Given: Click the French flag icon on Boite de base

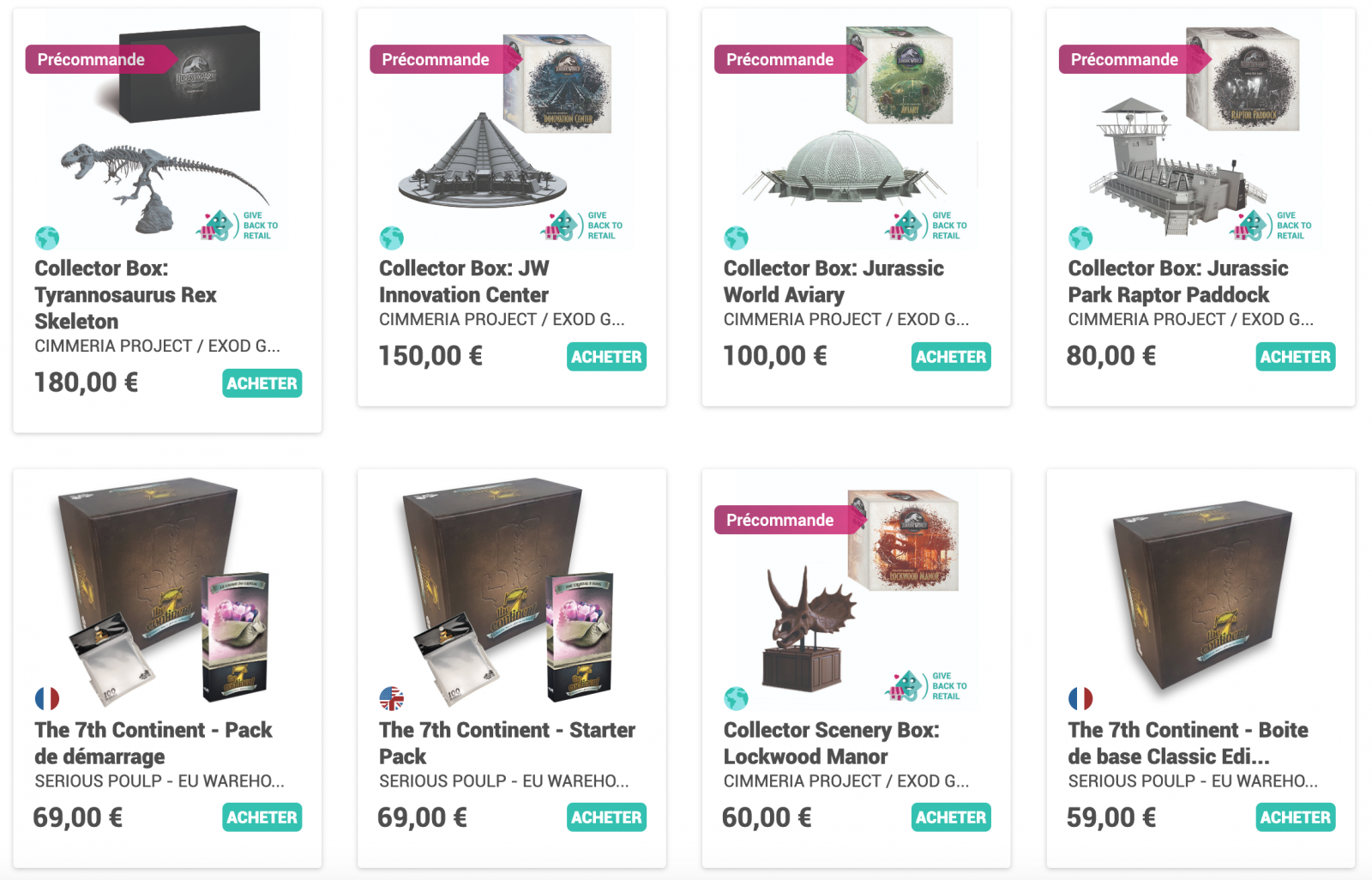Looking at the screenshot, I should (x=1080, y=699).
